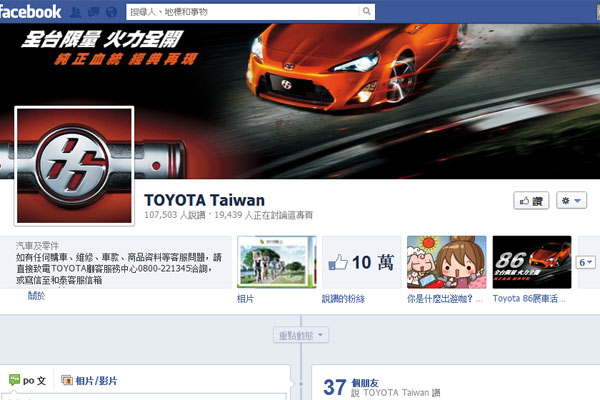Click the TOYOTA 86 profile picture

pyautogui.click(x=75, y=164)
